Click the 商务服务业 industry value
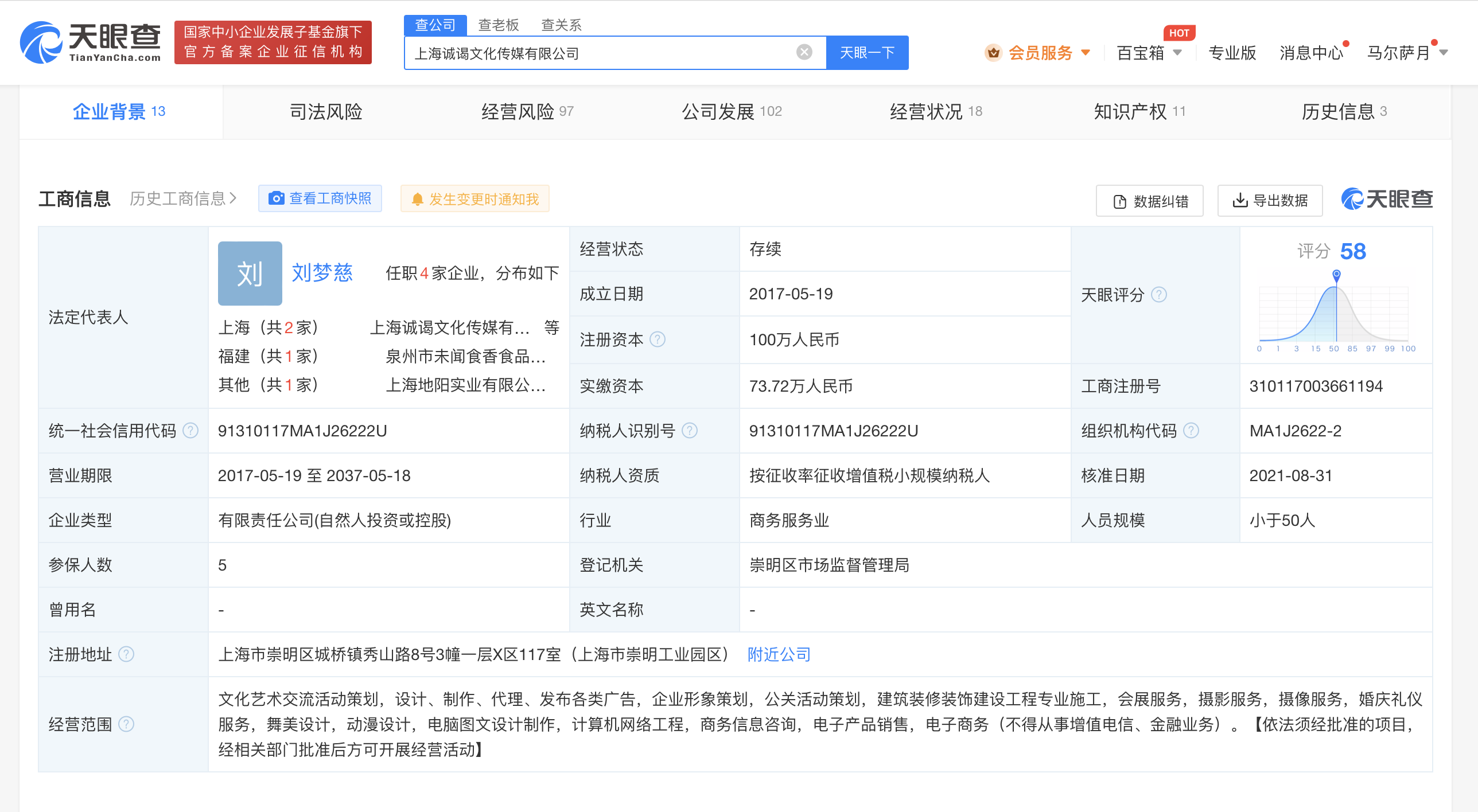1478x812 pixels. tap(789, 520)
